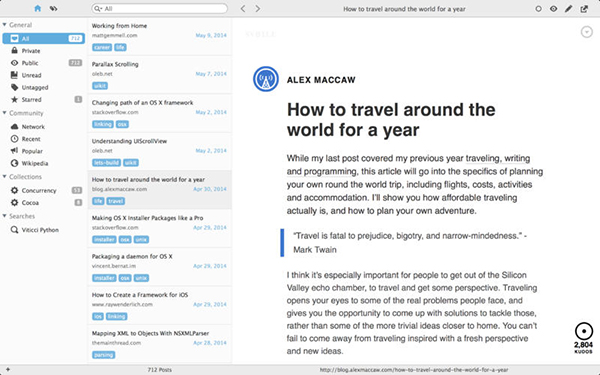The width and height of the screenshot is (600, 375).
Task: Collapse the Collections sidebar section
Action: [x=5, y=177]
